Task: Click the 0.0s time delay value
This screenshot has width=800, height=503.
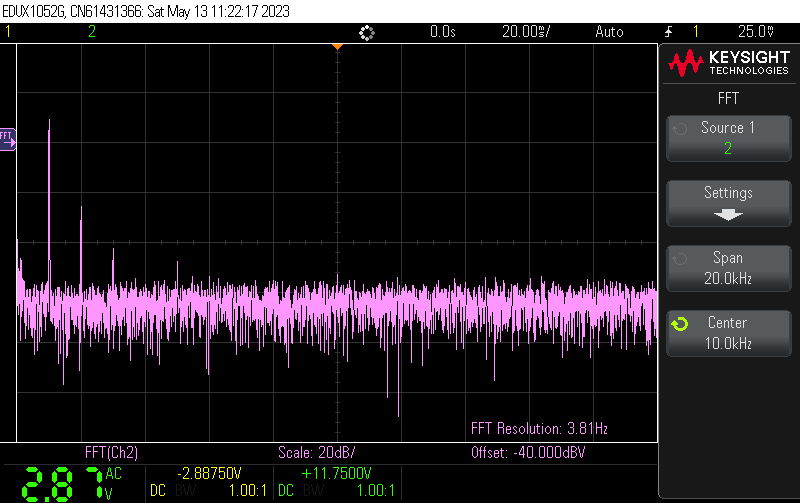Action: 442,32
